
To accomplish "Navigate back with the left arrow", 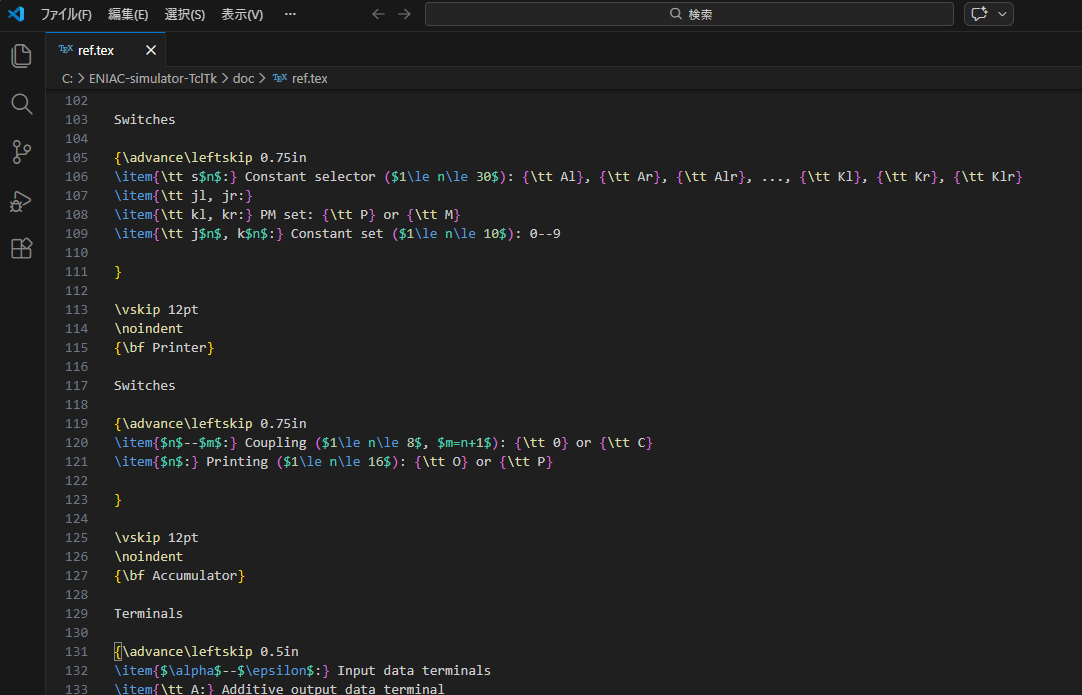I will point(378,14).
